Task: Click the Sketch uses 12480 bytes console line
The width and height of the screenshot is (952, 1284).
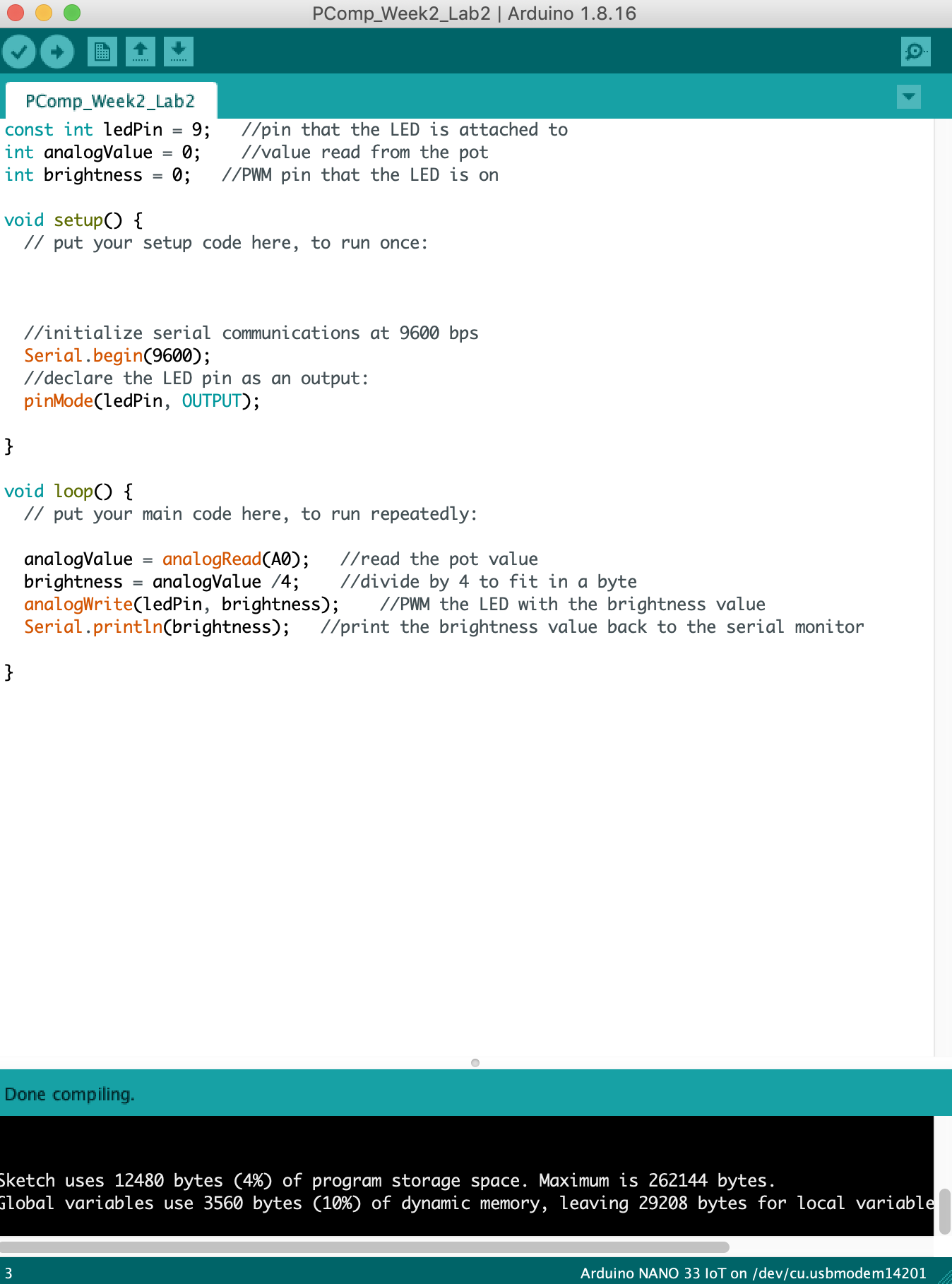Action: 387,1180
